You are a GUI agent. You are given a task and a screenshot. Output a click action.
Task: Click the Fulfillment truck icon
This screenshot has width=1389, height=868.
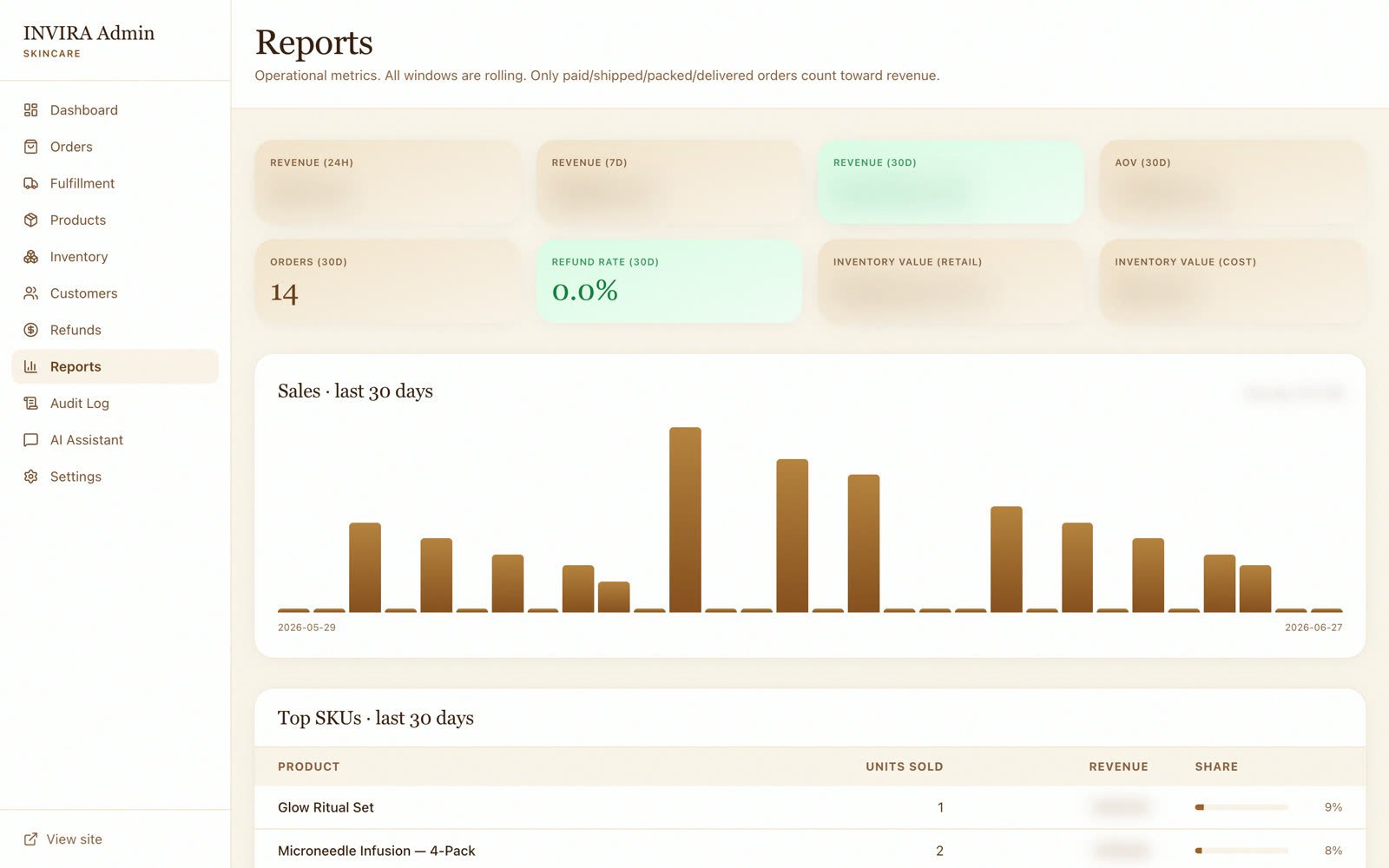point(31,183)
